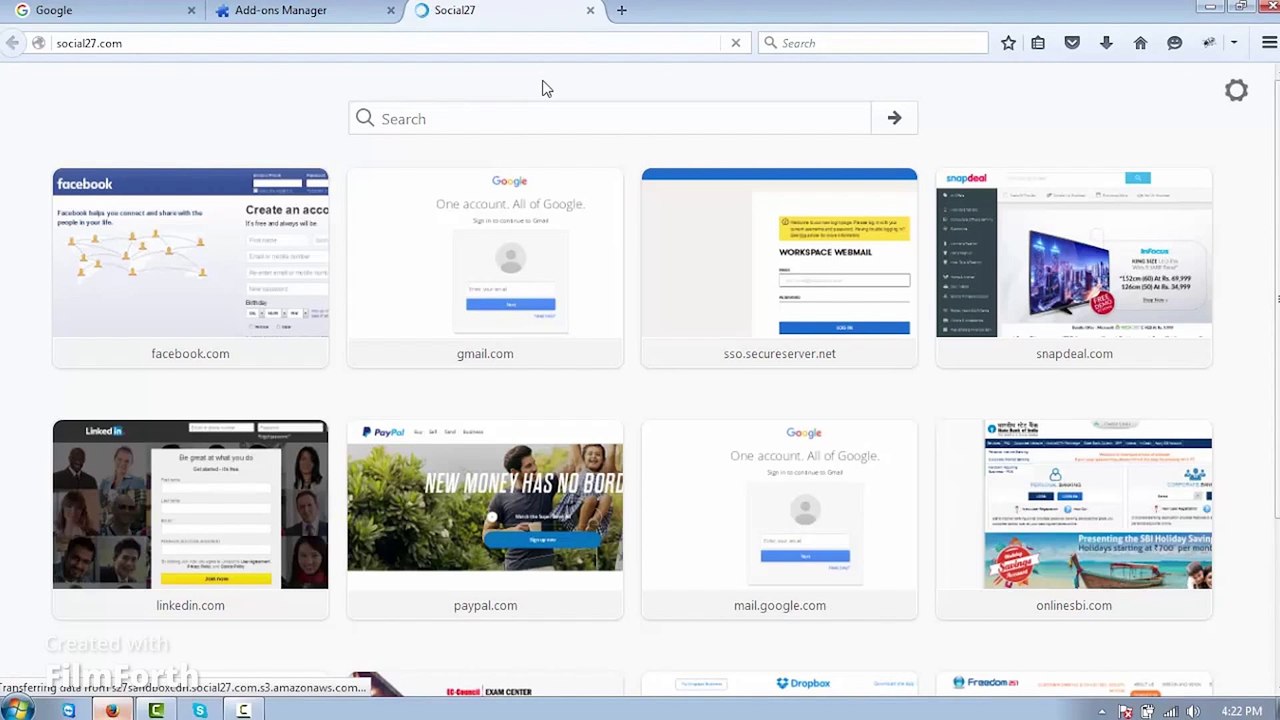The width and height of the screenshot is (1280, 720).
Task: Open the gmail.com thumbnail tile
Action: click(x=485, y=268)
